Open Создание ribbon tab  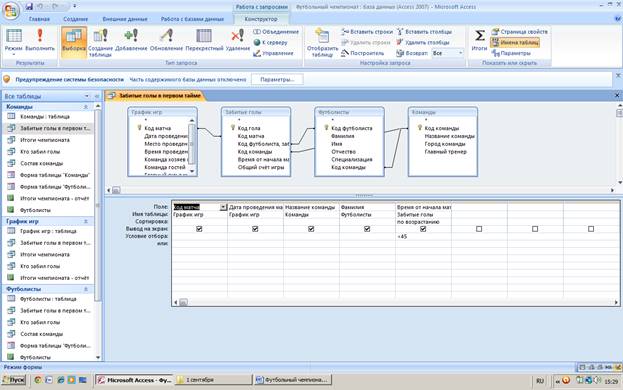75,19
